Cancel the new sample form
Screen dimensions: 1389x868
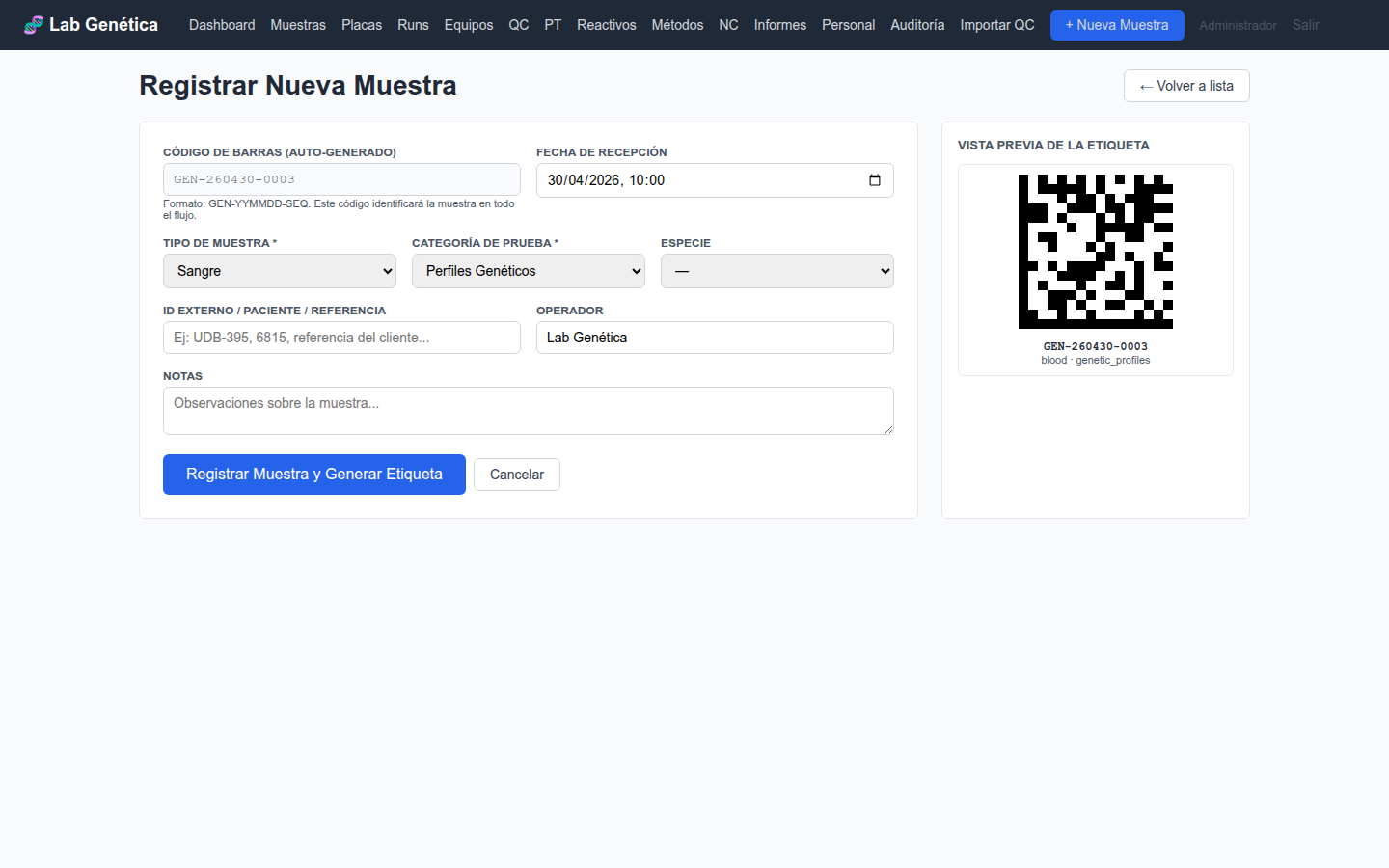click(x=517, y=475)
